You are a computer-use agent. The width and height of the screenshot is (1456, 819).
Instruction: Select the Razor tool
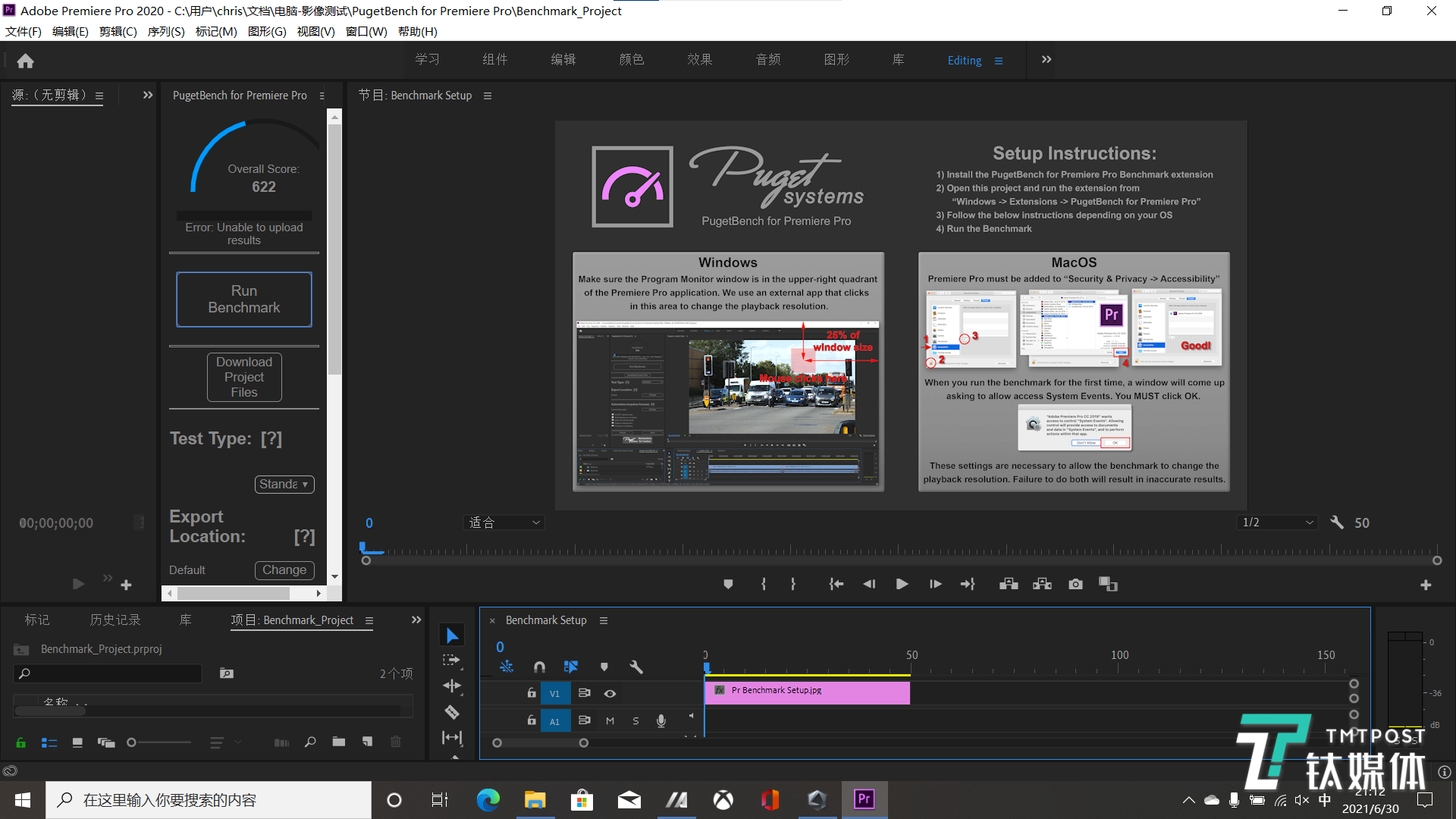point(452,712)
